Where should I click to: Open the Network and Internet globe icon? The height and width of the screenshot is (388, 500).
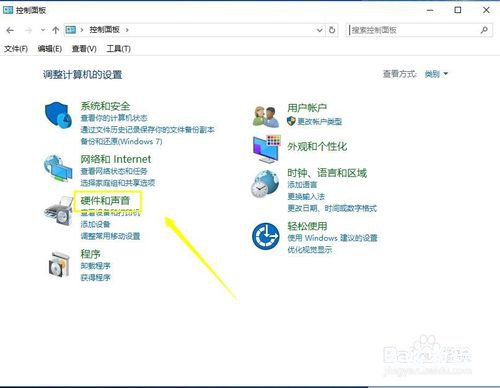point(58,168)
